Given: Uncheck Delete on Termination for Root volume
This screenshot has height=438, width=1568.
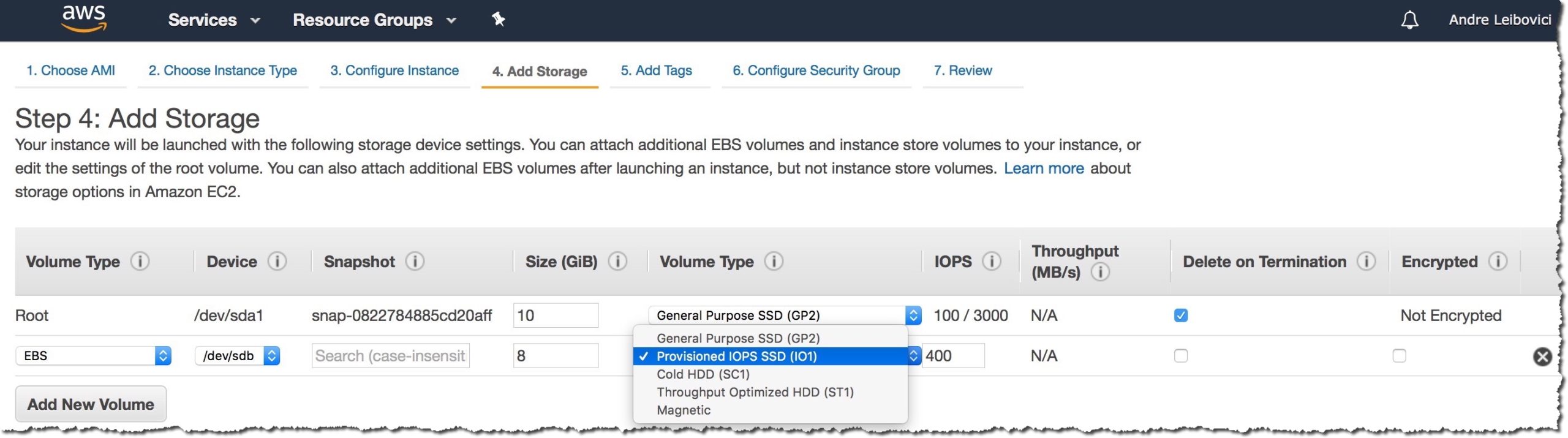Looking at the screenshot, I should [1180, 315].
